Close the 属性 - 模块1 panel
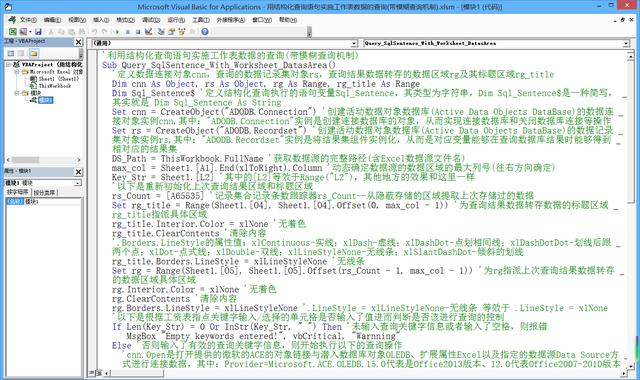Viewport: 640px width, 380px height. [78, 172]
